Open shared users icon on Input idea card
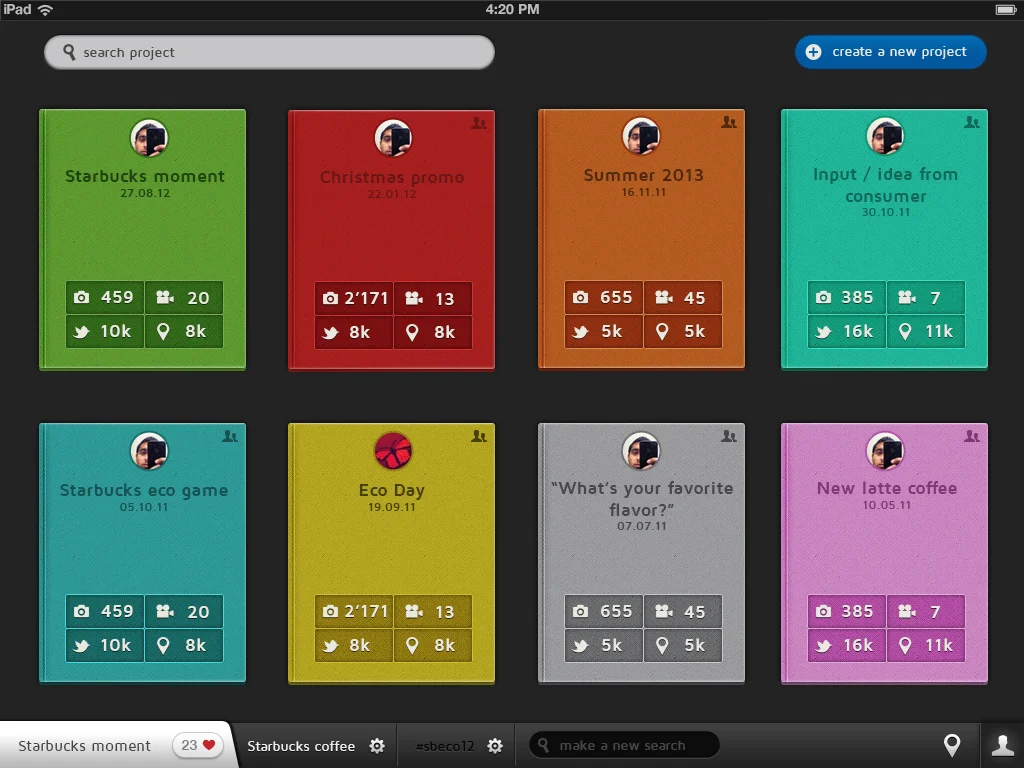This screenshot has height=768, width=1024. [x=972, y=122]
